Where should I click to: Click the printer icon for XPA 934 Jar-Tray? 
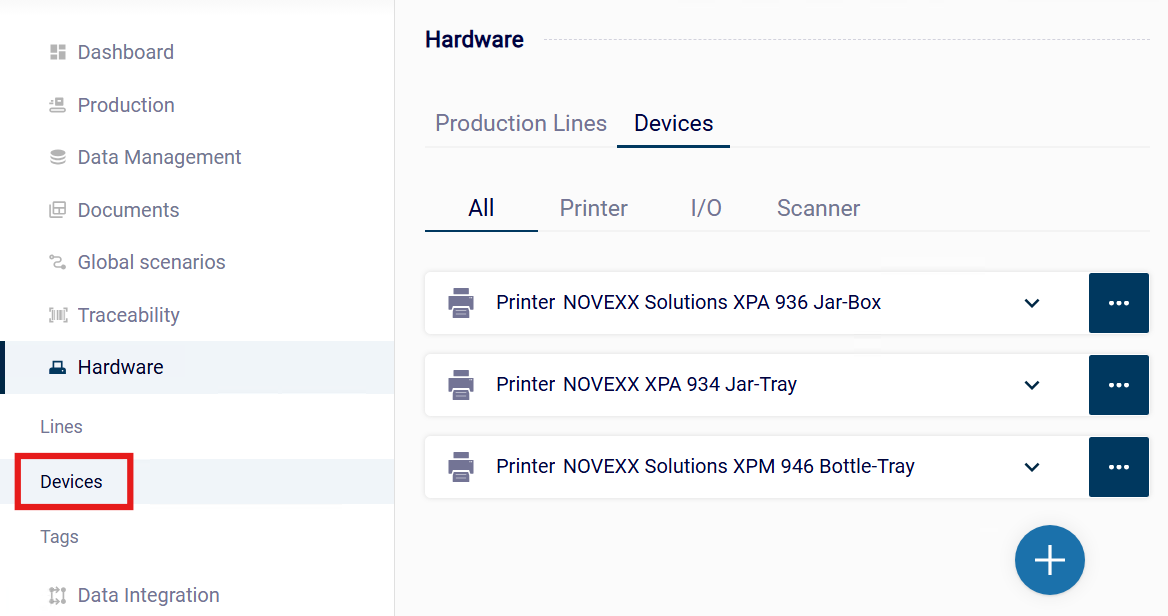(x=460, y=385)
